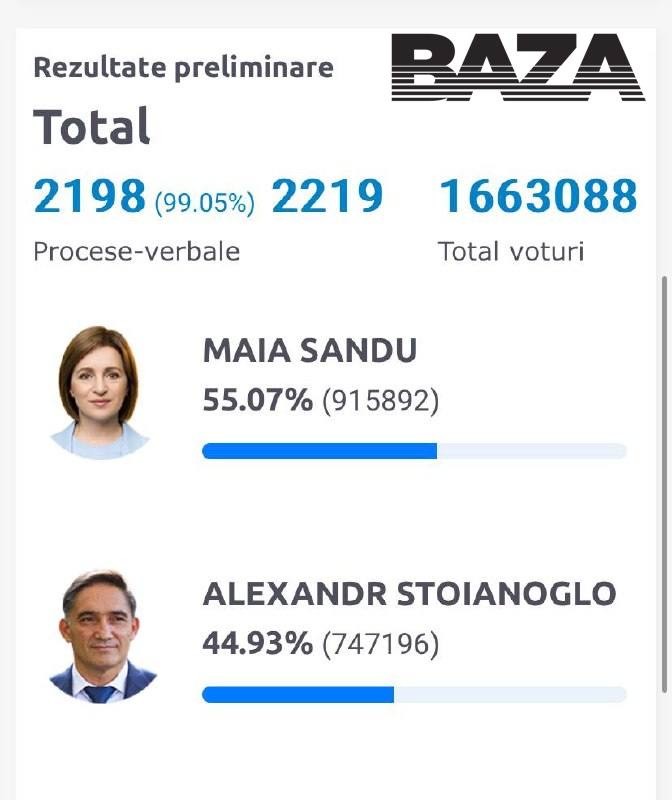
Task: Select the Maia Sandu candidate name
Action: point(310,351)
